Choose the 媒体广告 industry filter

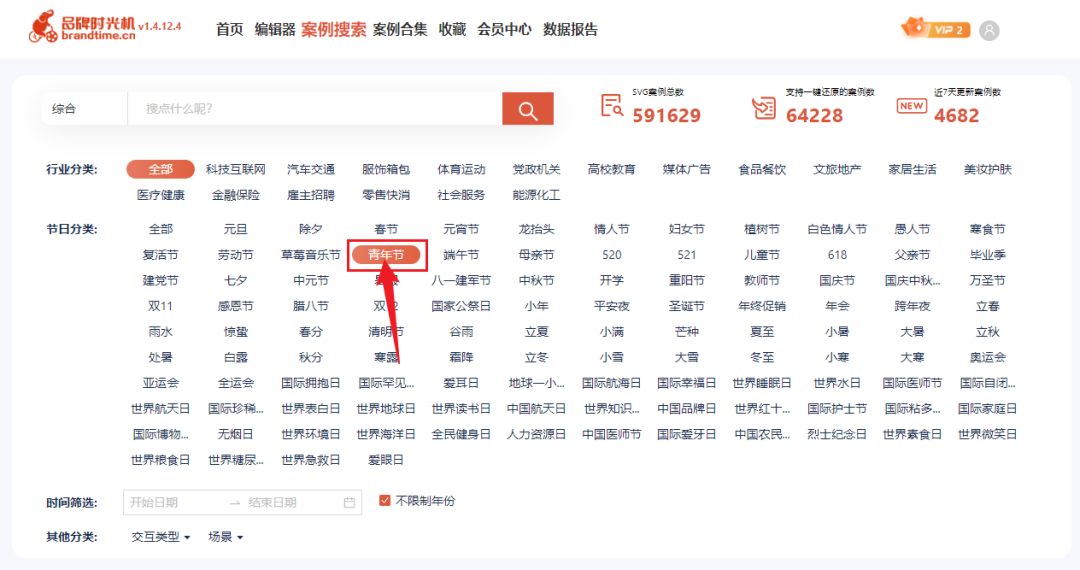click(x=687, y=169)
